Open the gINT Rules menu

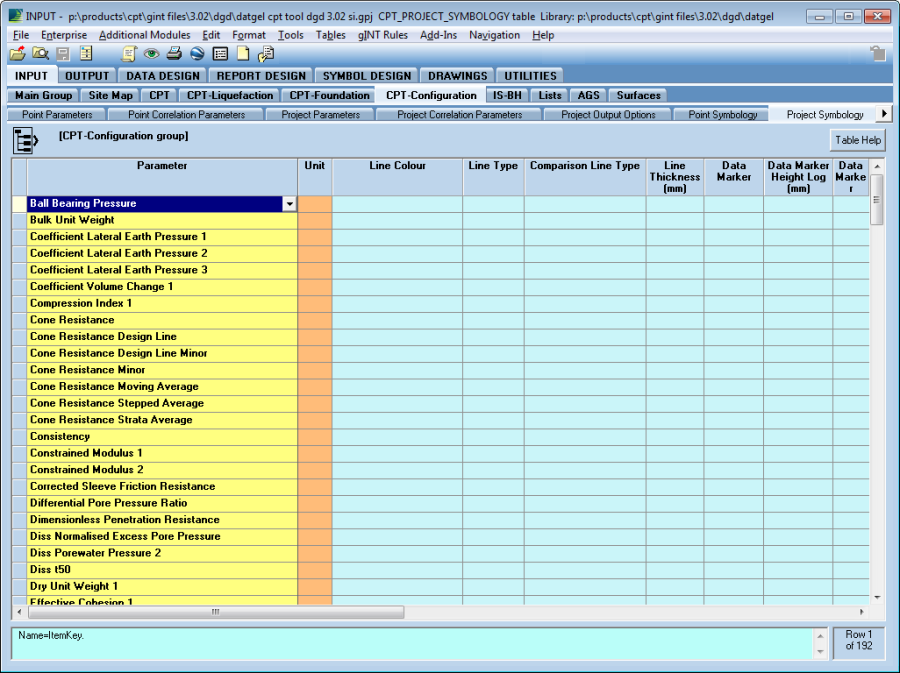pos(383,35)
